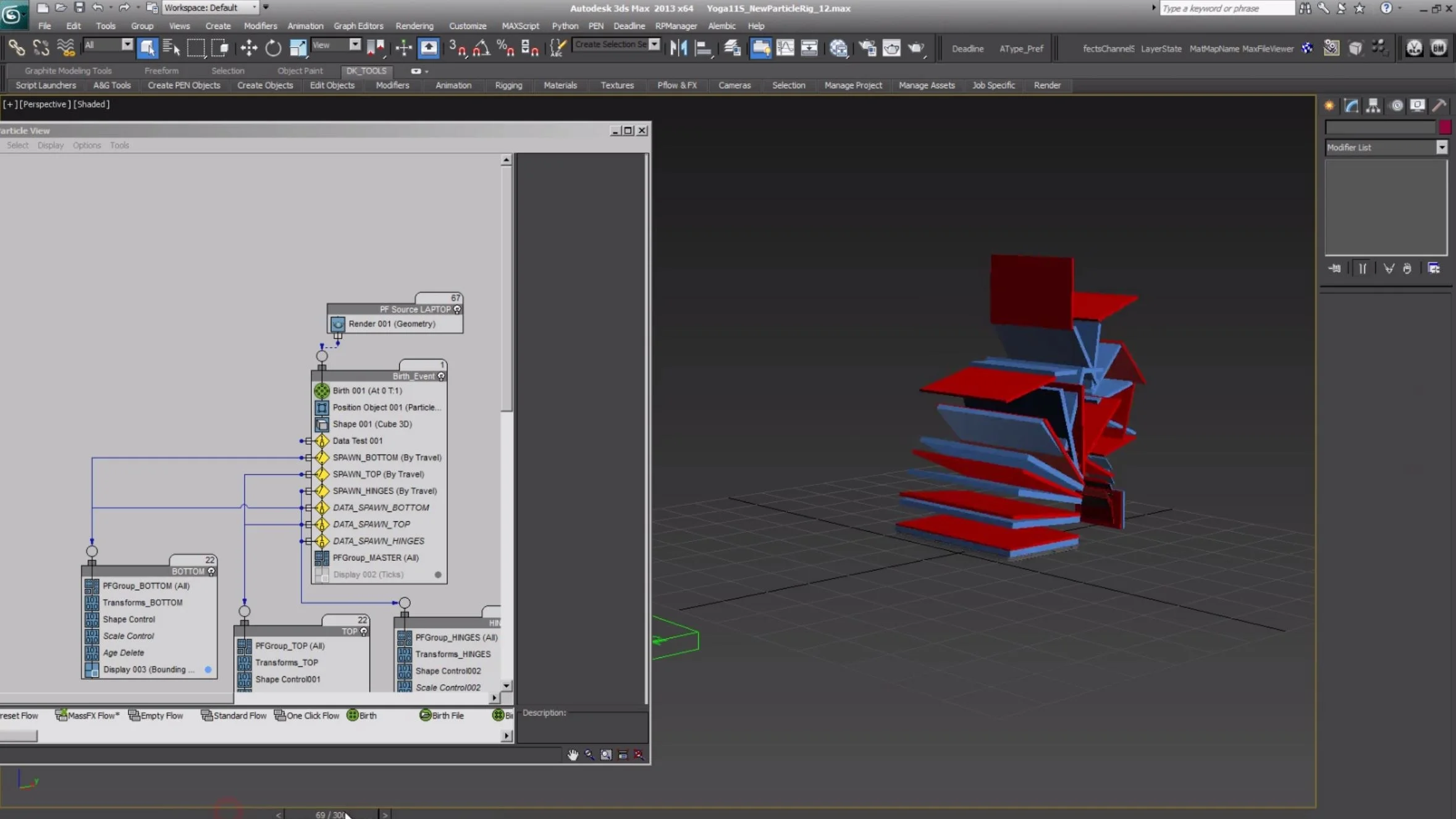Viewport: 1456px width, 819px height.
Task: Click the Pflow & FX button
Action: [x=676, y=85]
